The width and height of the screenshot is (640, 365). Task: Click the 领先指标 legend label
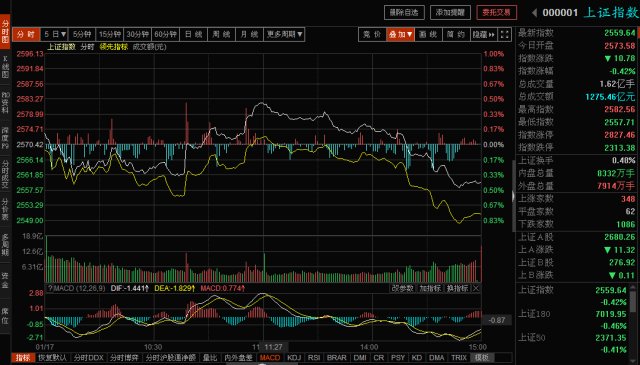pos(113,47)
